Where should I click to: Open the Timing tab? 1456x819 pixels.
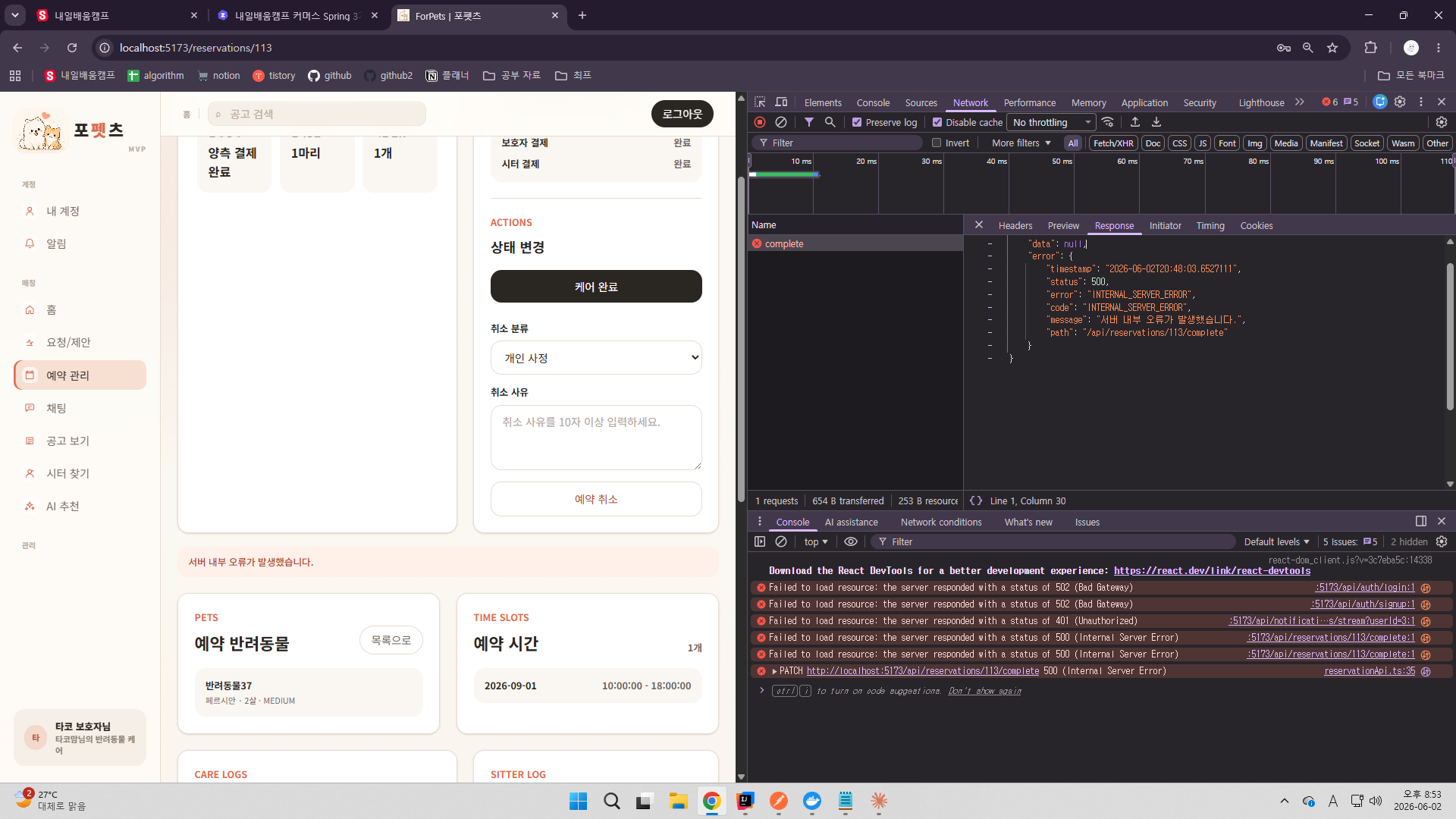1210,225
